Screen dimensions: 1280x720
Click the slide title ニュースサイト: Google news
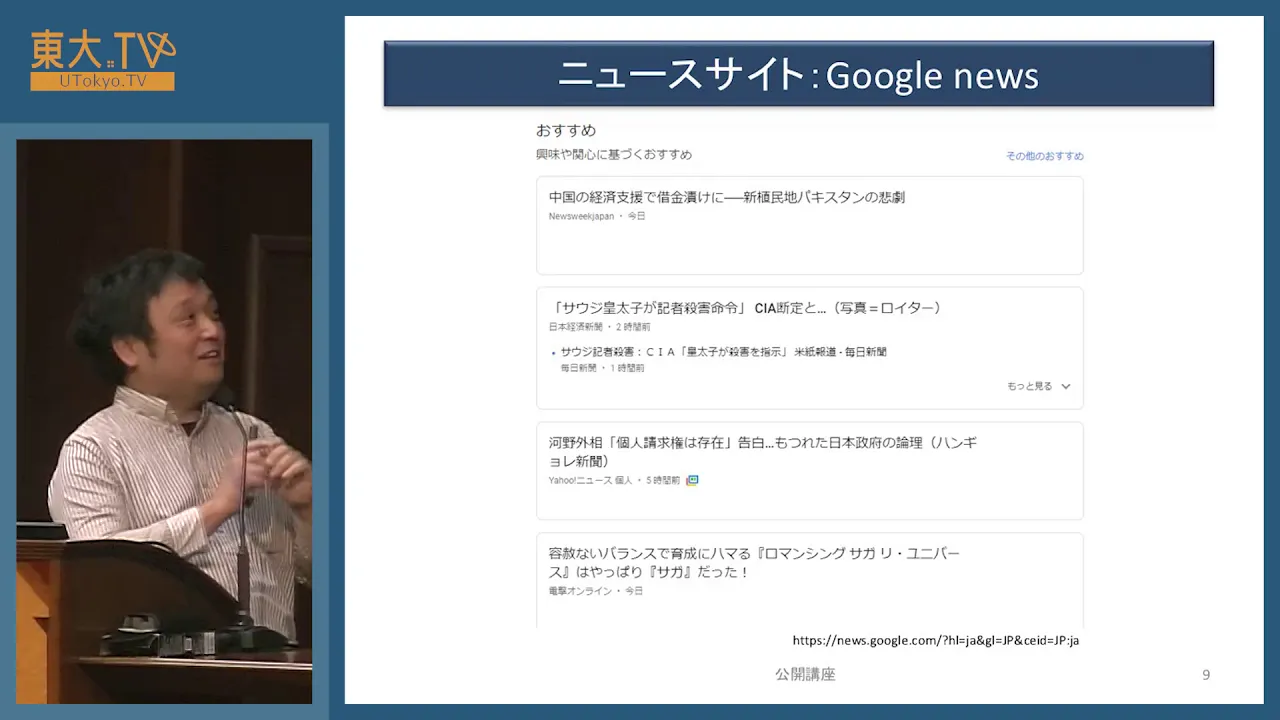pyautogui.click(x=798, y=74)
